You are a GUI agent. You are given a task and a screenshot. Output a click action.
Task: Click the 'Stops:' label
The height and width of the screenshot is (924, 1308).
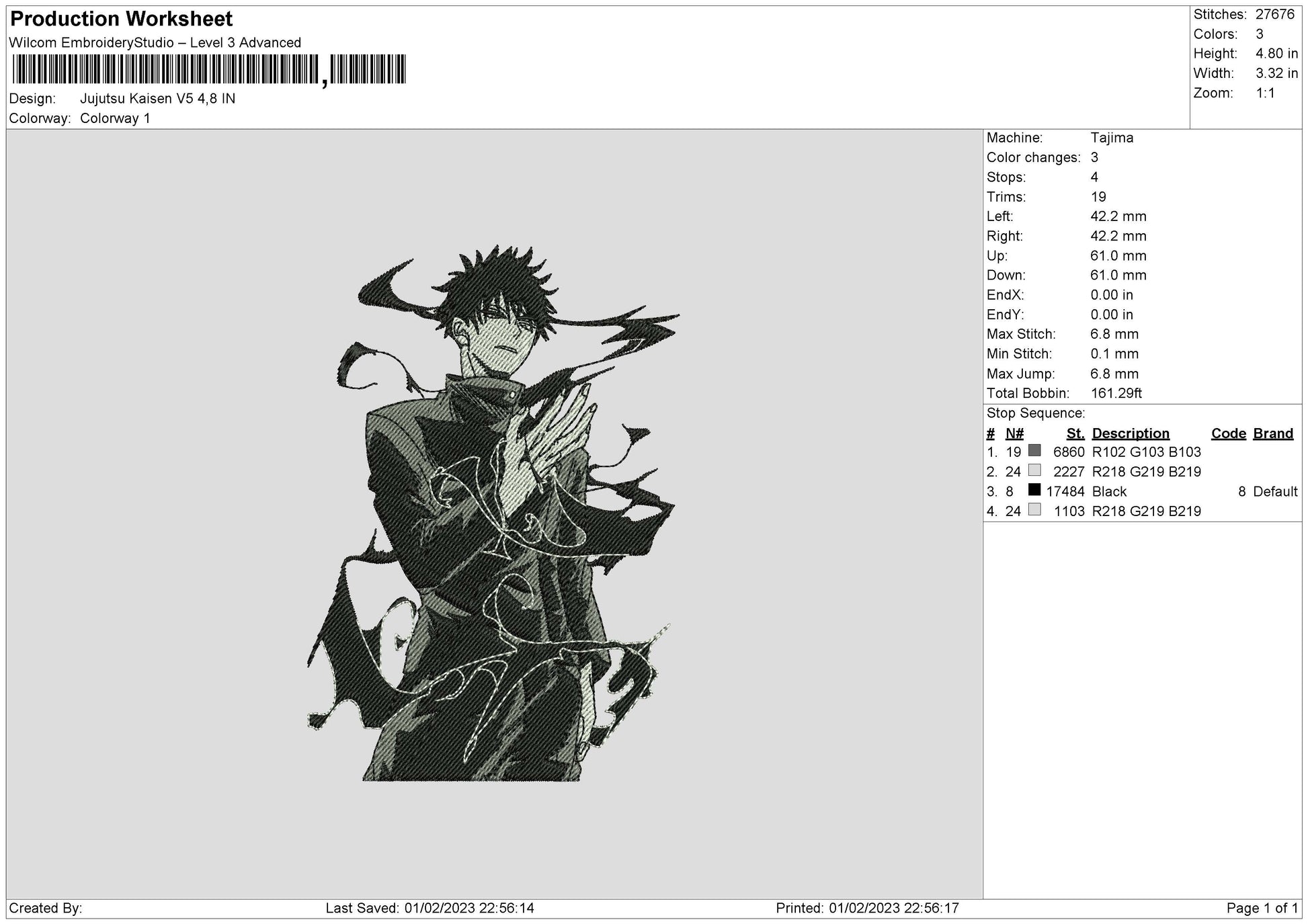tap(1006, 177)
